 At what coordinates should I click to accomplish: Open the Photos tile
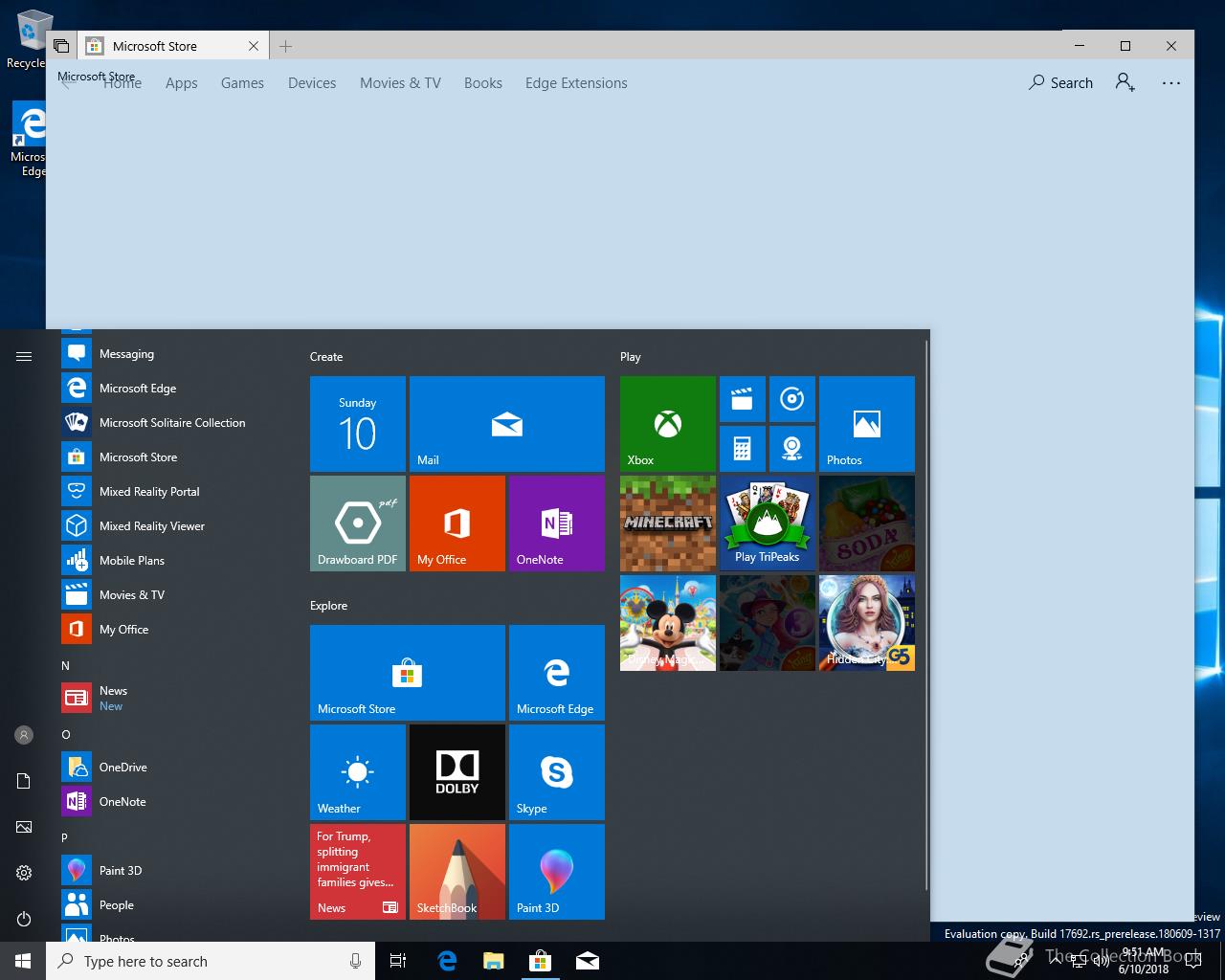point(867,423)
